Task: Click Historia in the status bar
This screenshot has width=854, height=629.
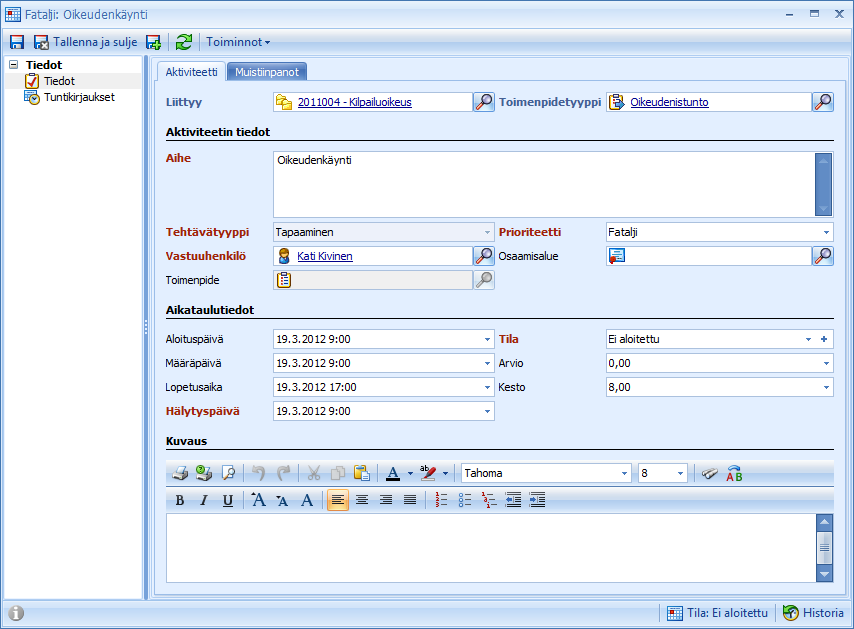Action: click(x=814, y=613)
